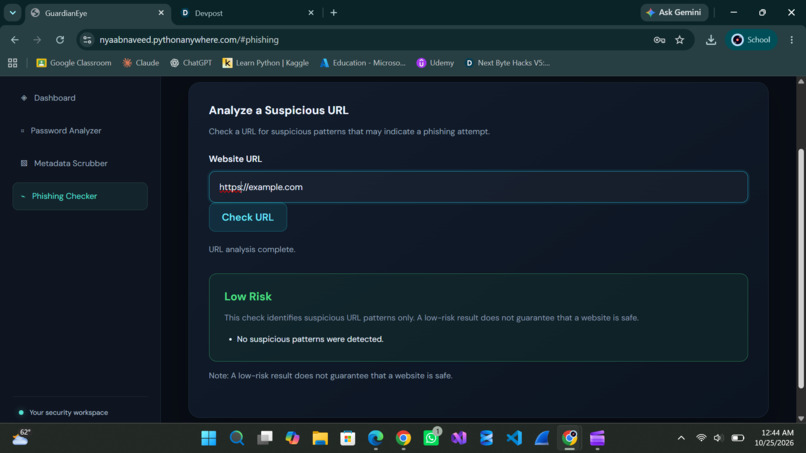Switch to the GuardianEye tab

pyautogui.click(x=98, y=13)
